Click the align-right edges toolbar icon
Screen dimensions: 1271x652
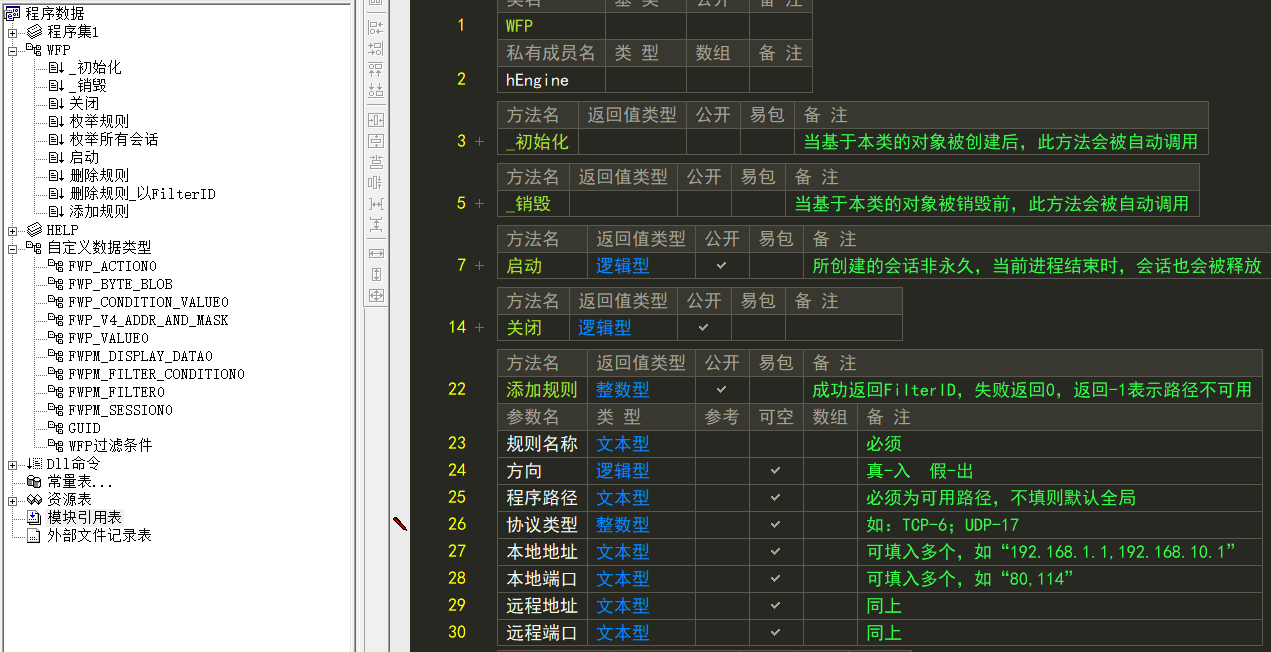coord(376,48)
